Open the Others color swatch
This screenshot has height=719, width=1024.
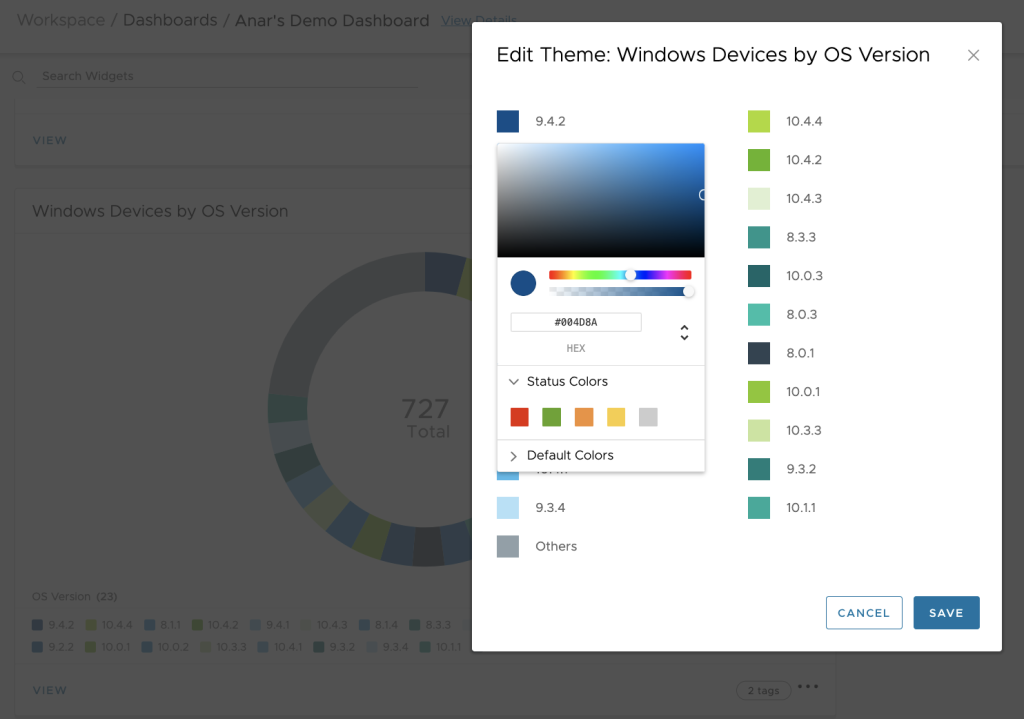(508, 546)
